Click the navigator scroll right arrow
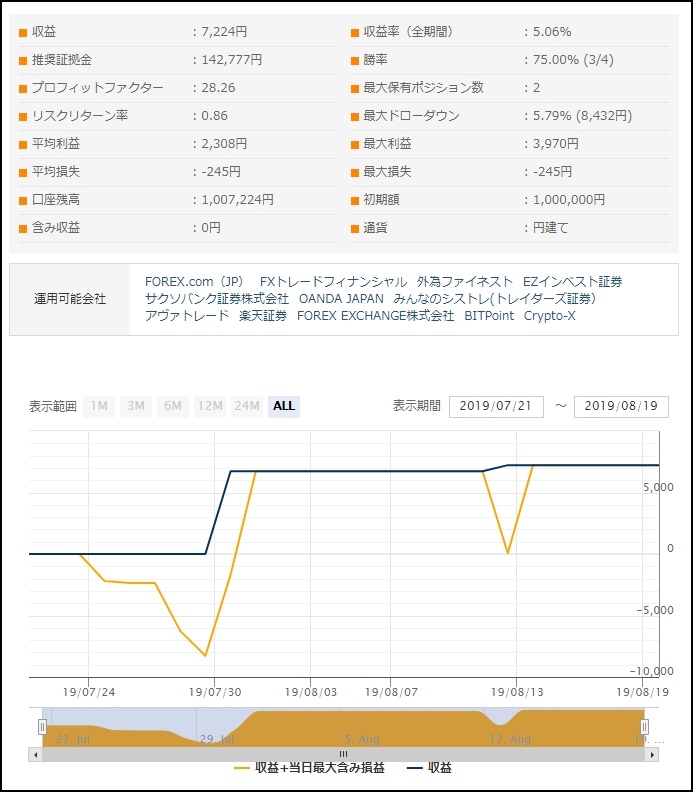Screen dimensions: 693x792 click(x=652, y=755)
